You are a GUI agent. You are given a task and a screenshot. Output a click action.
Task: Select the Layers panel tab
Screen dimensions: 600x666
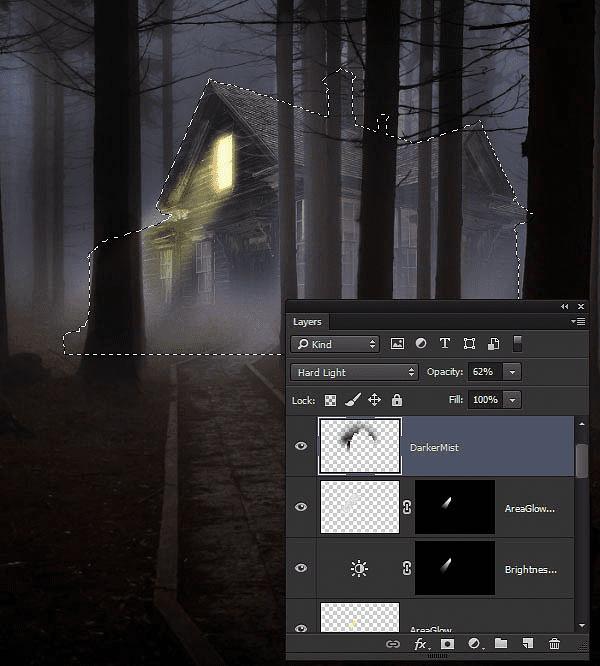point(307,322)
